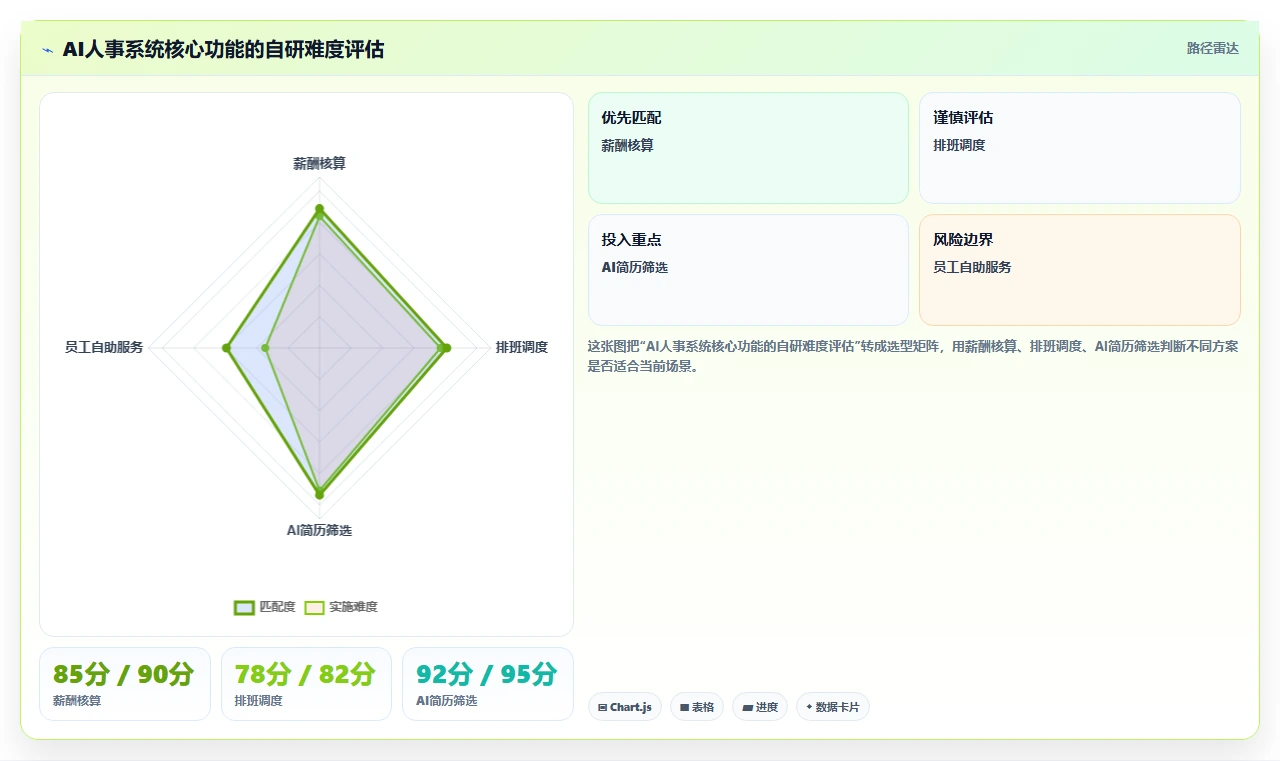
Task: Click 排班调度 text in 谨慎评估 card
Action: point(959,145)
